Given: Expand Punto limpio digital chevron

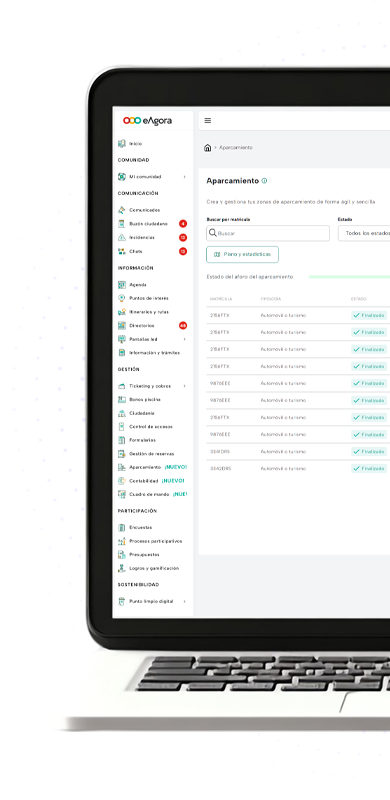Looking at the screenshot, I should pyautogui.click(x=184, y=602).
